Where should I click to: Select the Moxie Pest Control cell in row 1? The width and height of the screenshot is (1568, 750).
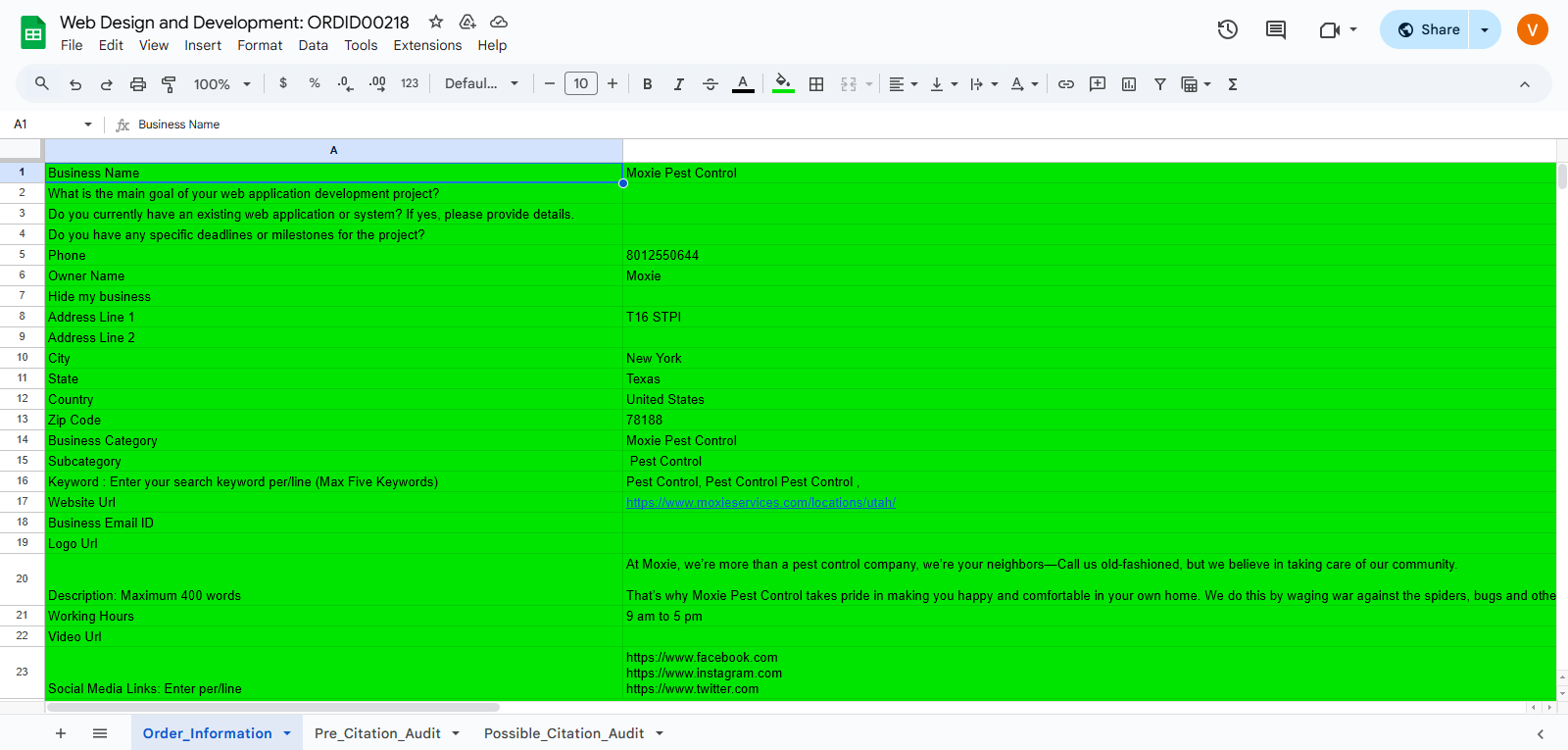1089,173
